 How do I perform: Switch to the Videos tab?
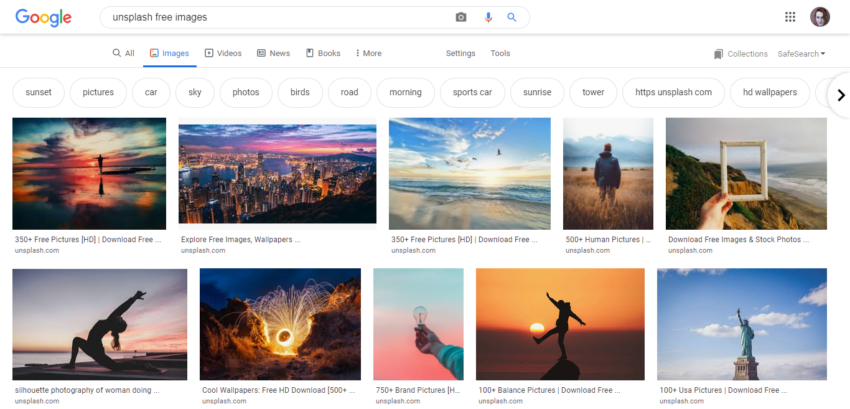tap(223, 53)
